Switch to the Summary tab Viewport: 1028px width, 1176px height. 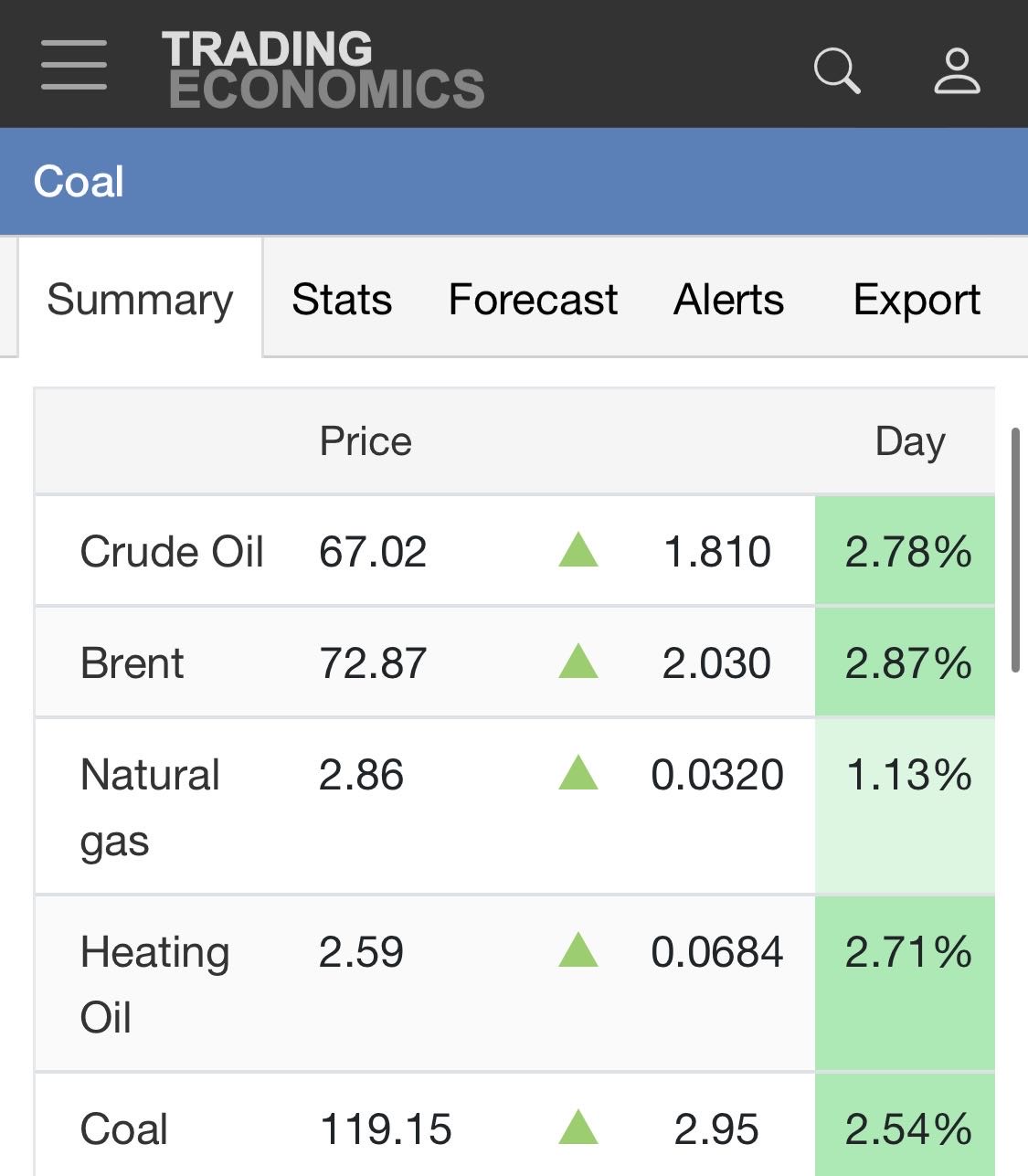click(x=140, y=300)
